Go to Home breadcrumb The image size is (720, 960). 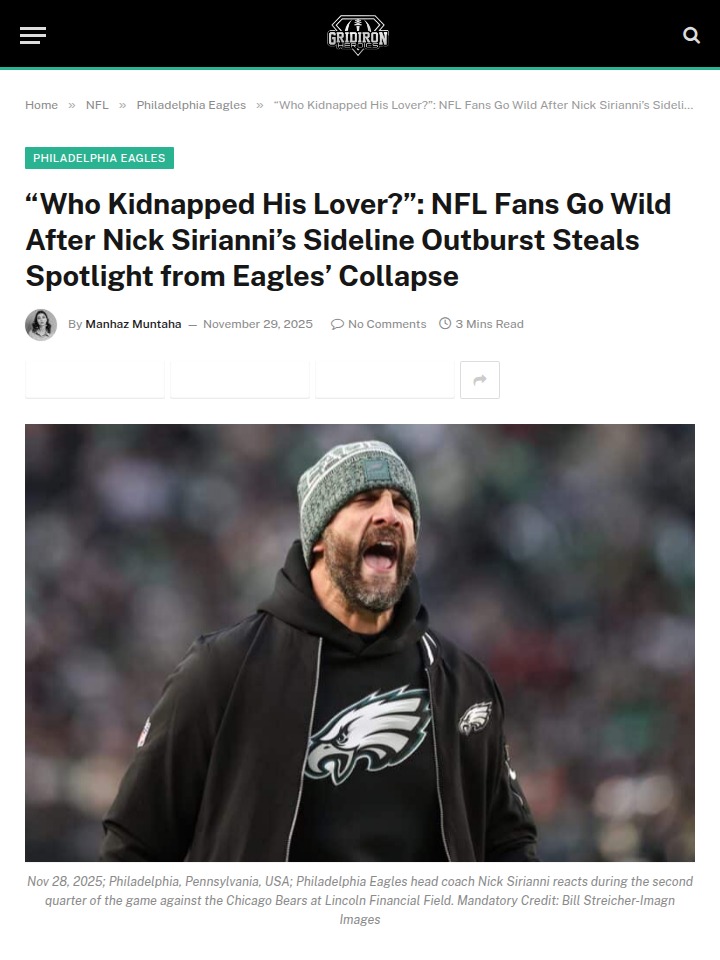coord(41,105)
